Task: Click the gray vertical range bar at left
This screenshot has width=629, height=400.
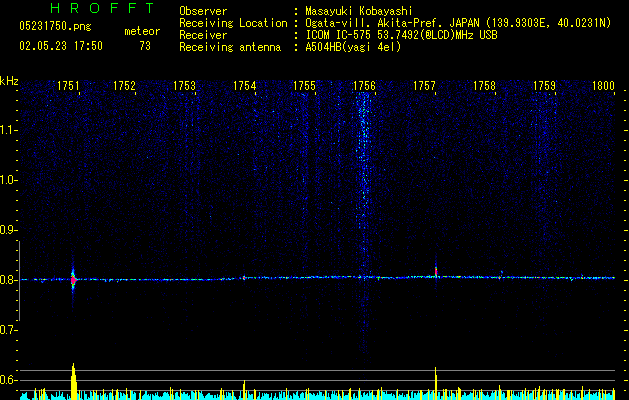Action: 19,281
